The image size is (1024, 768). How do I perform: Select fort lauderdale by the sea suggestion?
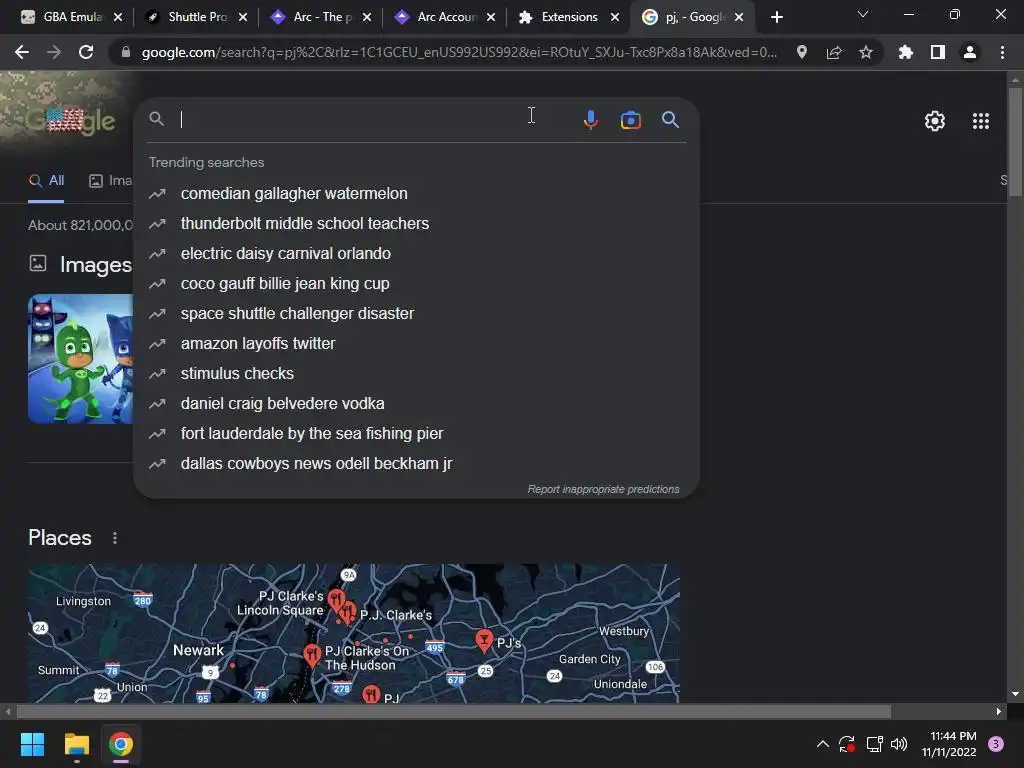[416, 434]
